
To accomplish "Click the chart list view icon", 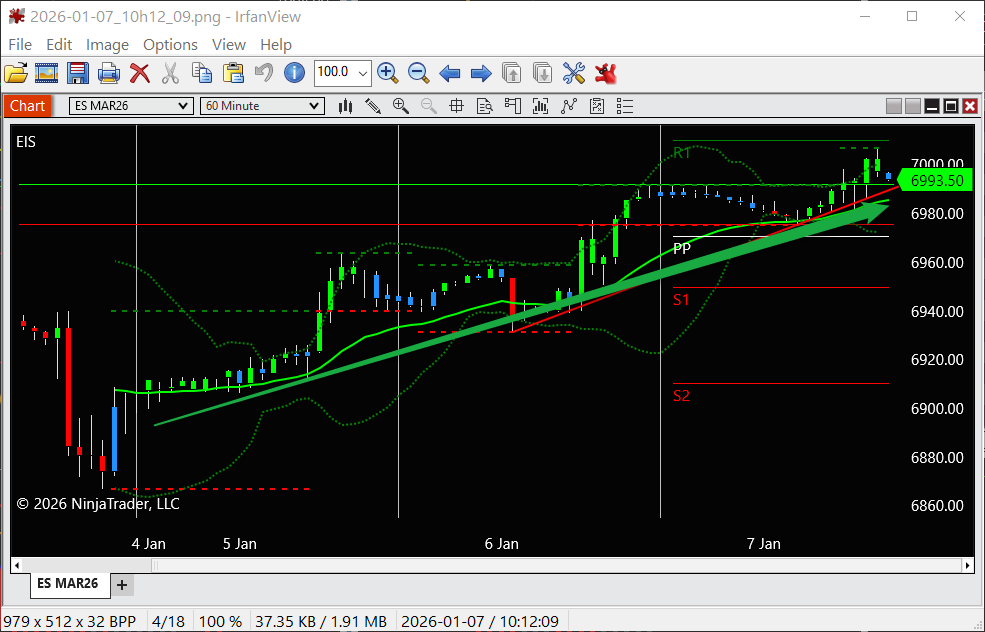I will coord(624,106).
